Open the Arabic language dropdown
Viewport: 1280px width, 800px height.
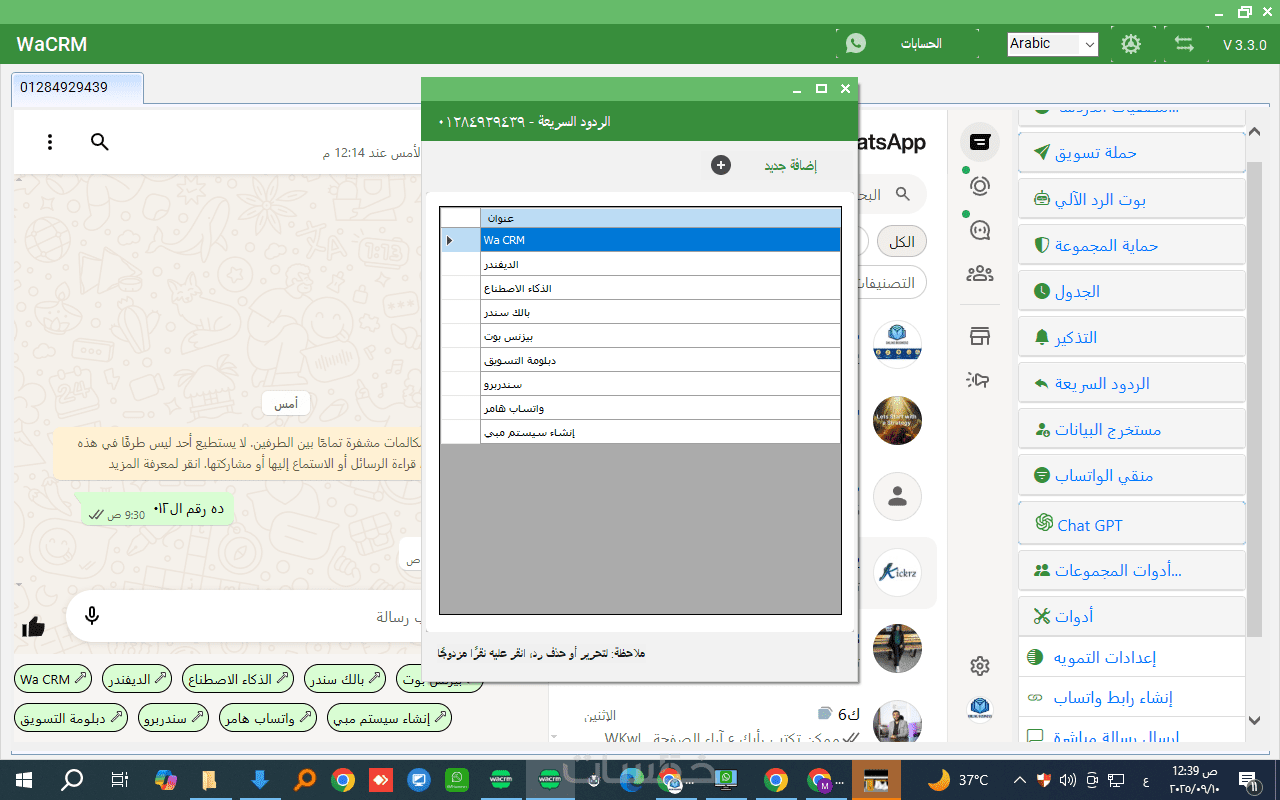[x=1053, y=44]
